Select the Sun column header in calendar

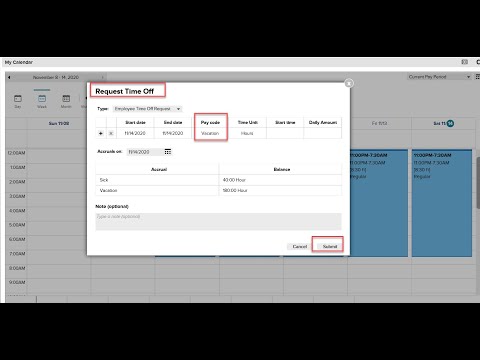tap(59, 123)
